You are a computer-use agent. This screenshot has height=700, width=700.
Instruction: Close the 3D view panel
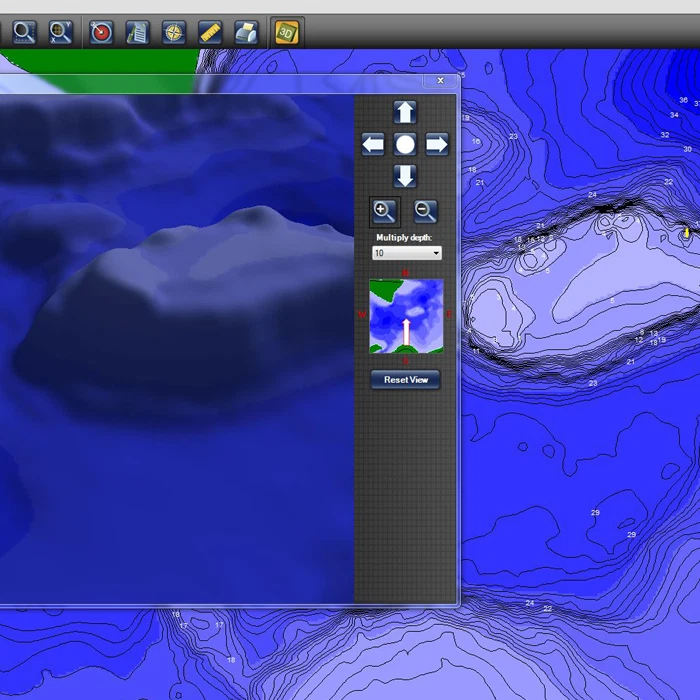[441, 81]
